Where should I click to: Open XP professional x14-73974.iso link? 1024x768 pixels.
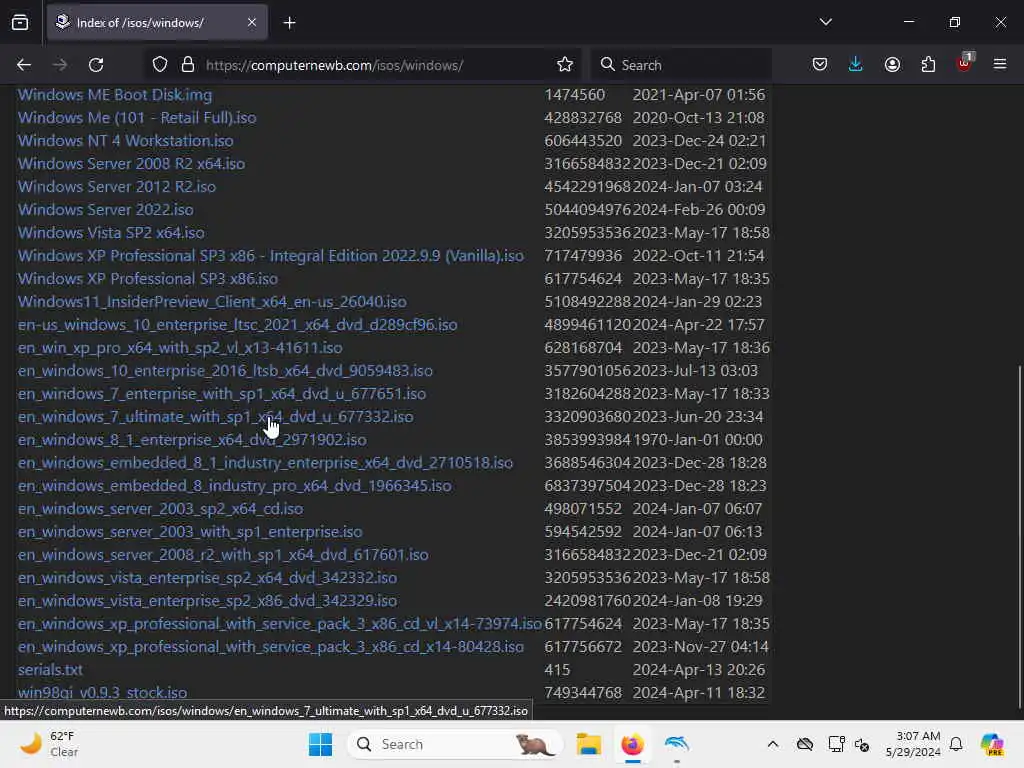[280, 624]
